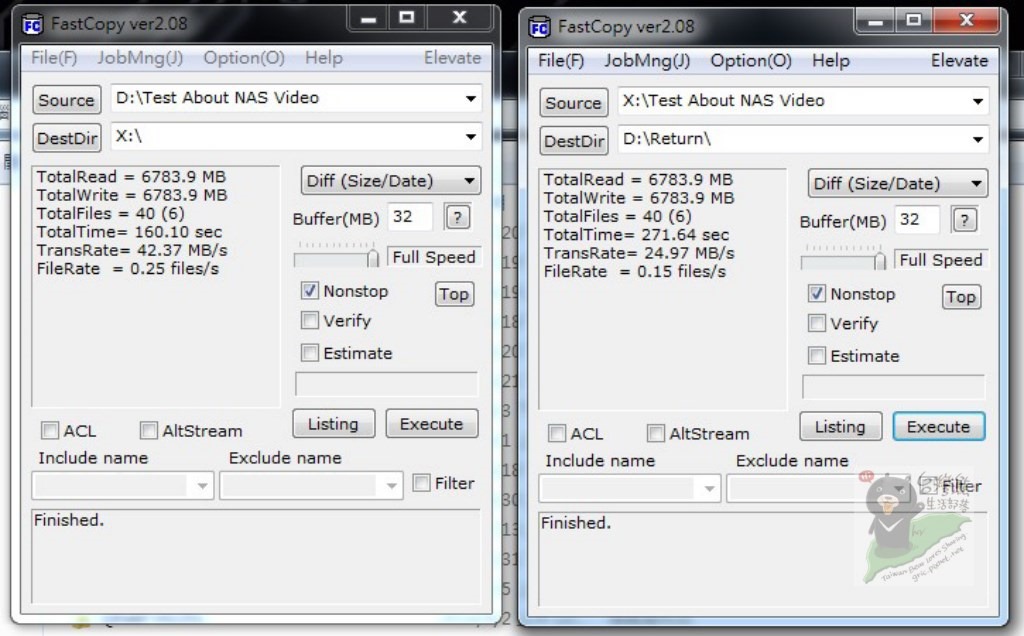Click Source button in right window
Screen dimensions: 1024x636
click(573, 103)
